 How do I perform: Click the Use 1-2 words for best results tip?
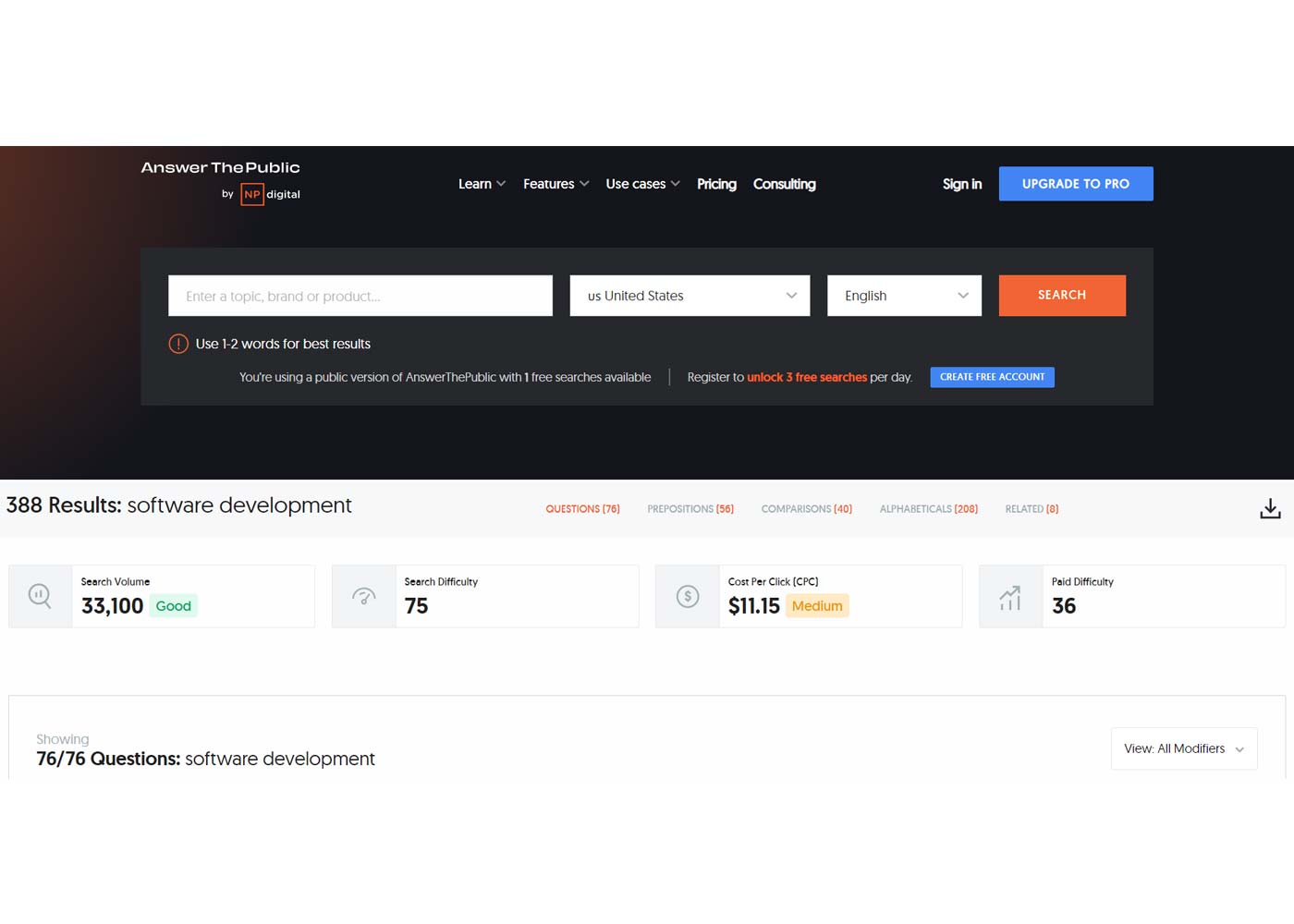click(x=283, y=344)
